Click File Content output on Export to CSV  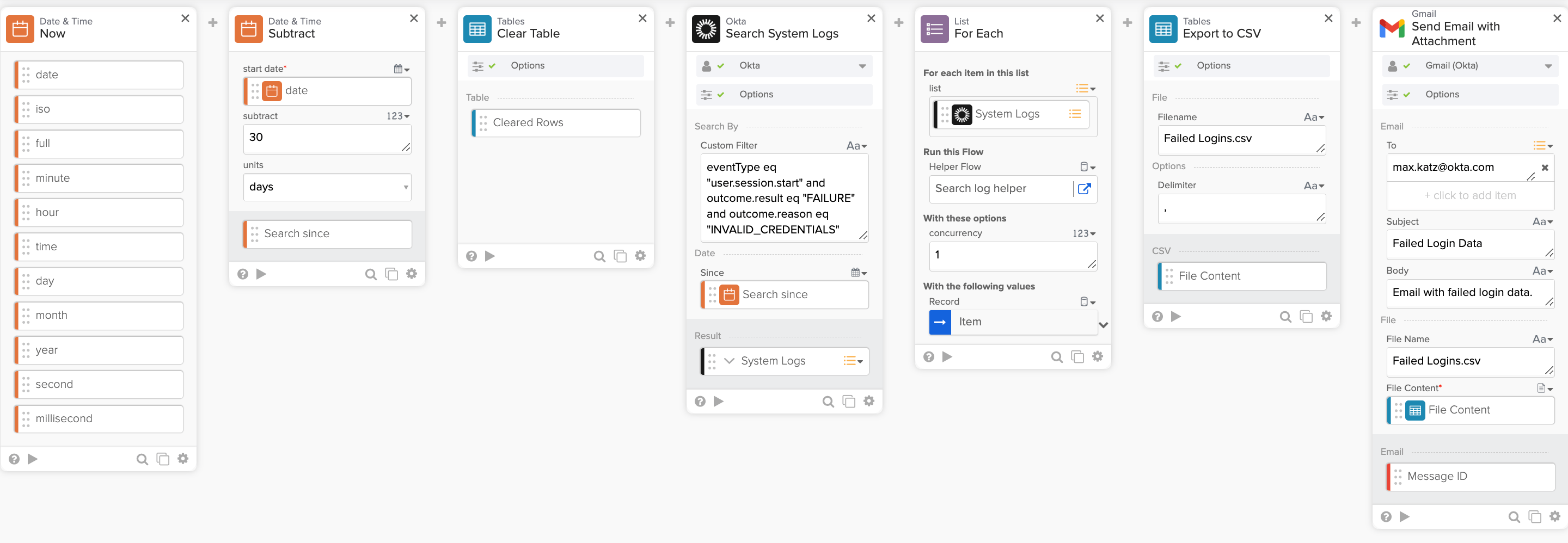(x=1241, y=276)
